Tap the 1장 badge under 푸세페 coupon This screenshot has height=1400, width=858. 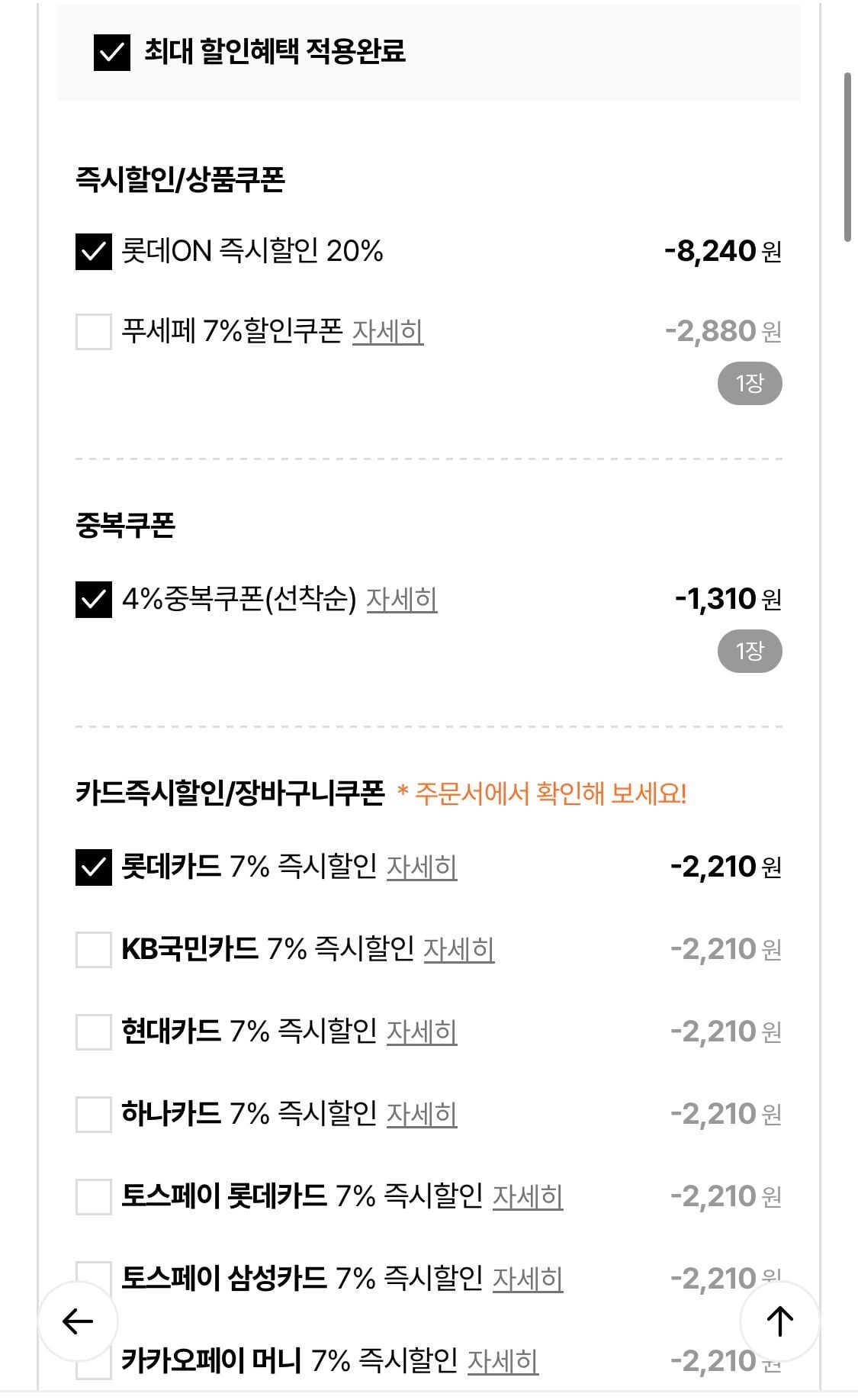point(750,384)
